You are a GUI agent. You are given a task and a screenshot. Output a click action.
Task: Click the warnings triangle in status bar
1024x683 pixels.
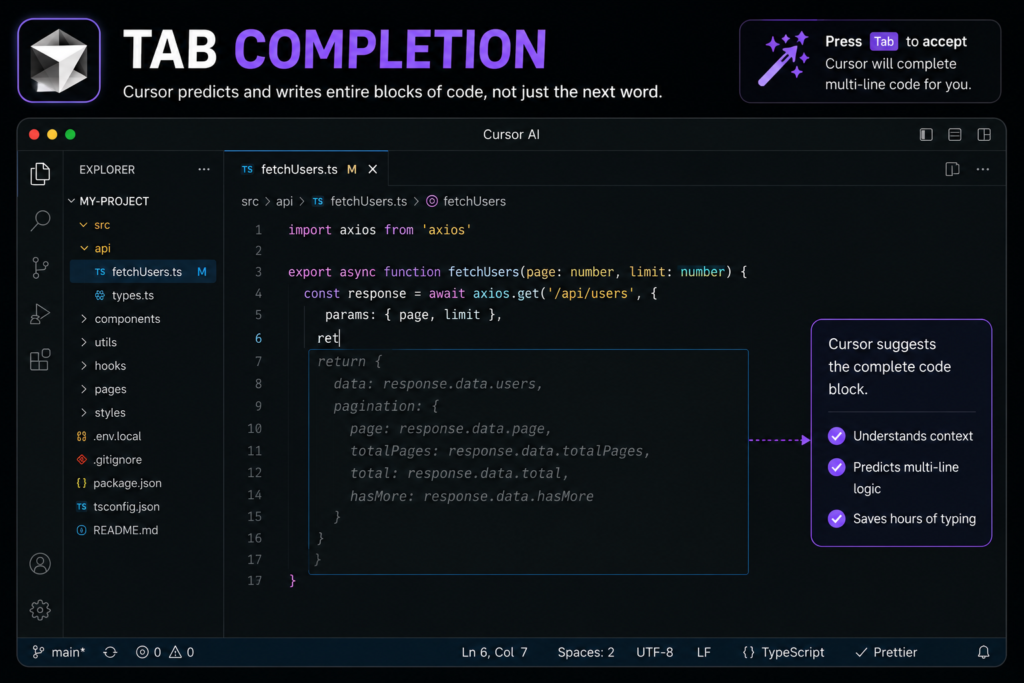(x=175, y=652)
